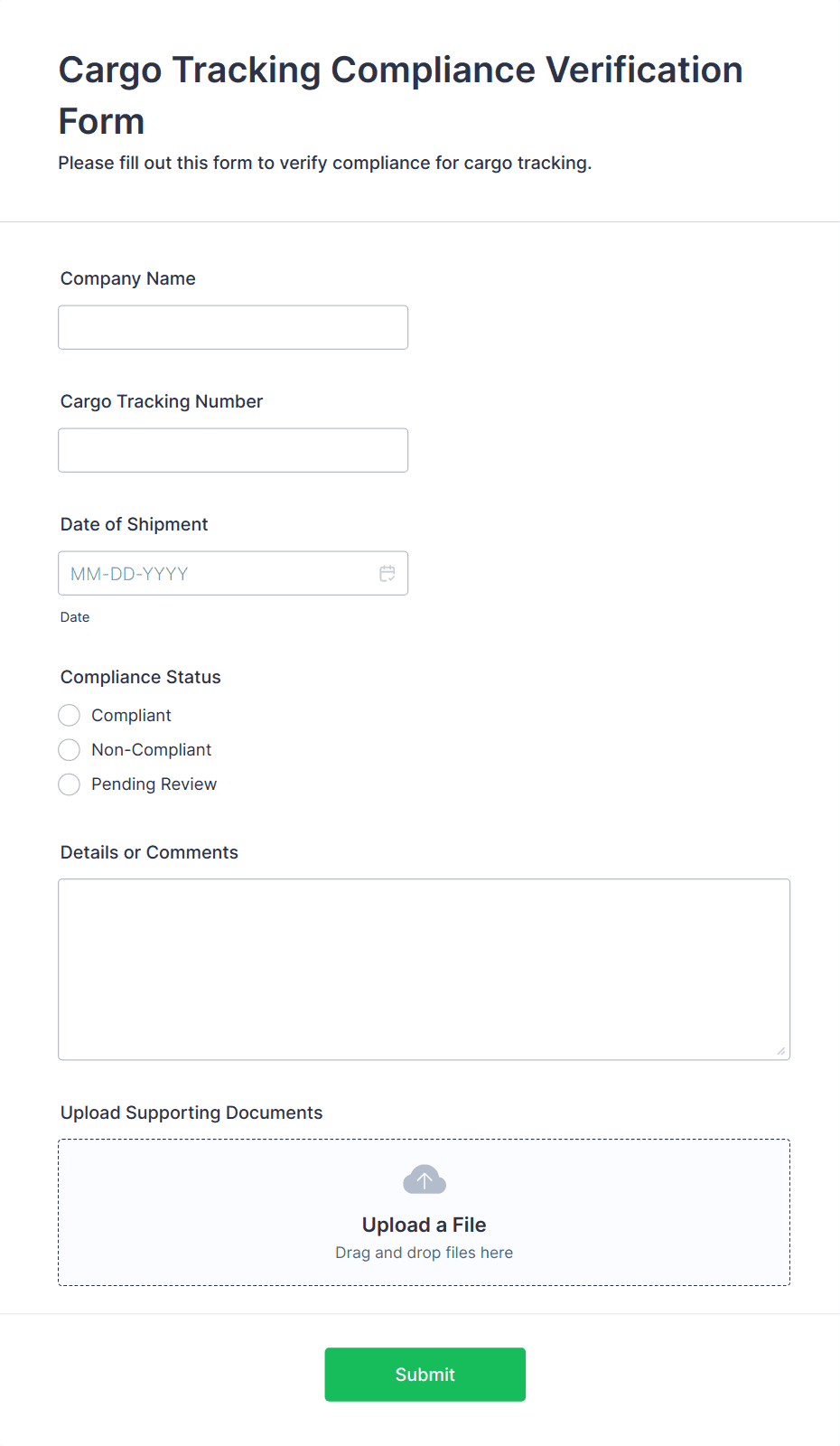Select the Non-Compliant radio option

(70, 750)
